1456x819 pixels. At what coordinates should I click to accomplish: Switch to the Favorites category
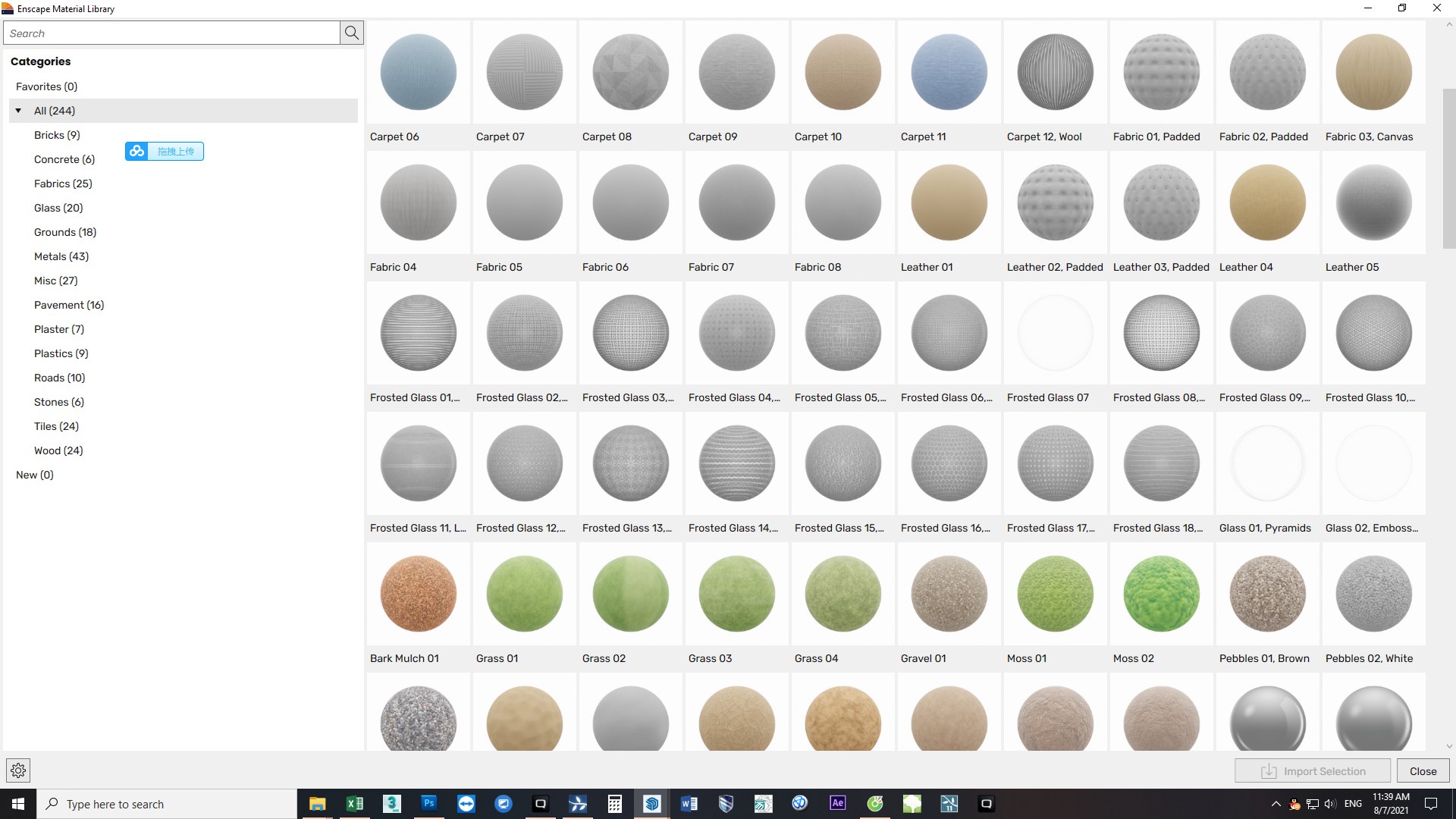(45, 86)
